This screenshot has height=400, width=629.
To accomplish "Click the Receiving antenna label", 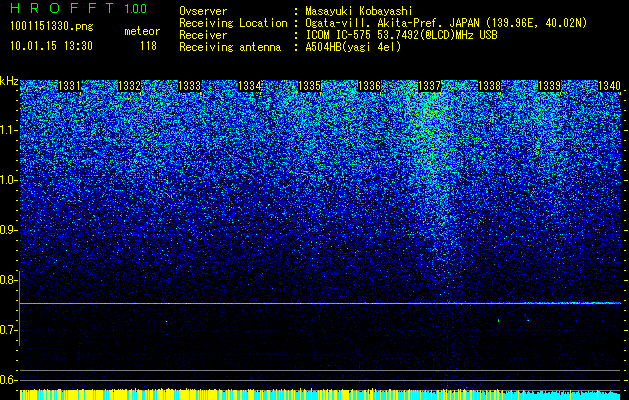I will pos(230,47).
